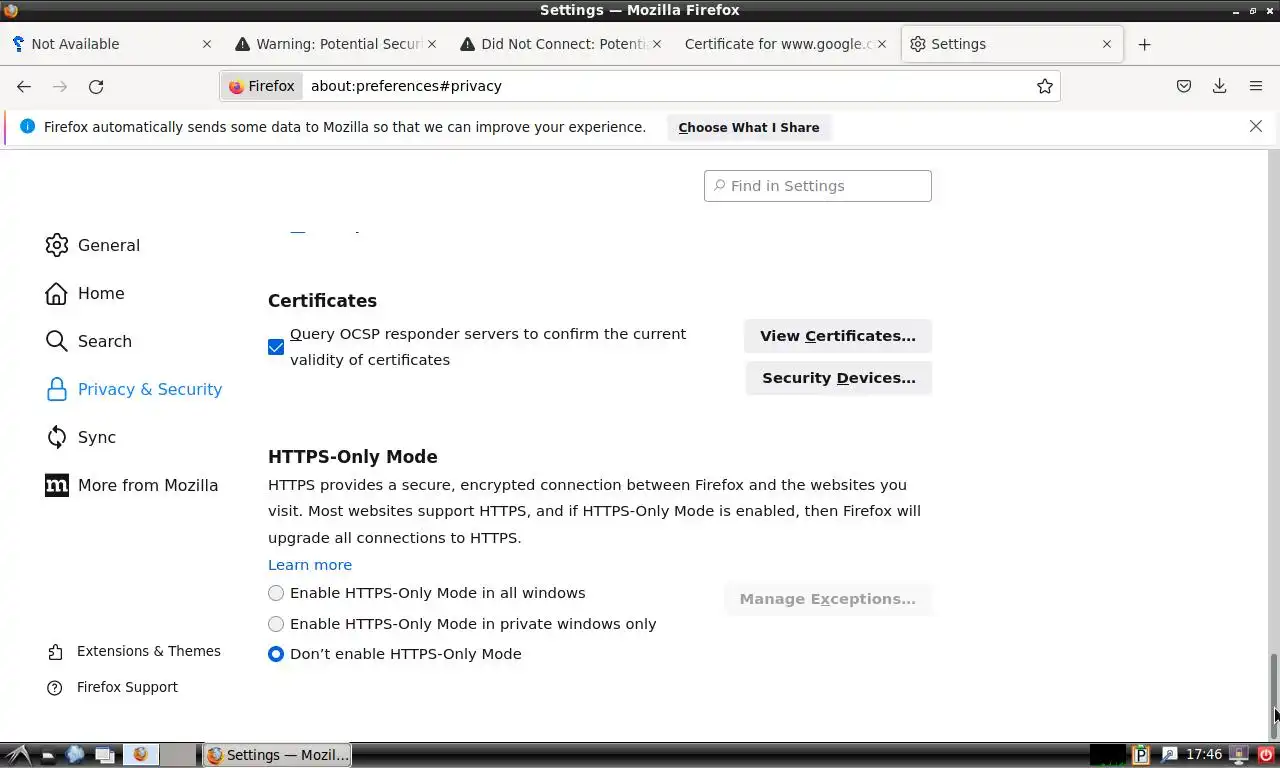Click the Settings — Mozilla taskbar window button
The width and height of the screenshot is (1280, 768).
point(278,755)
